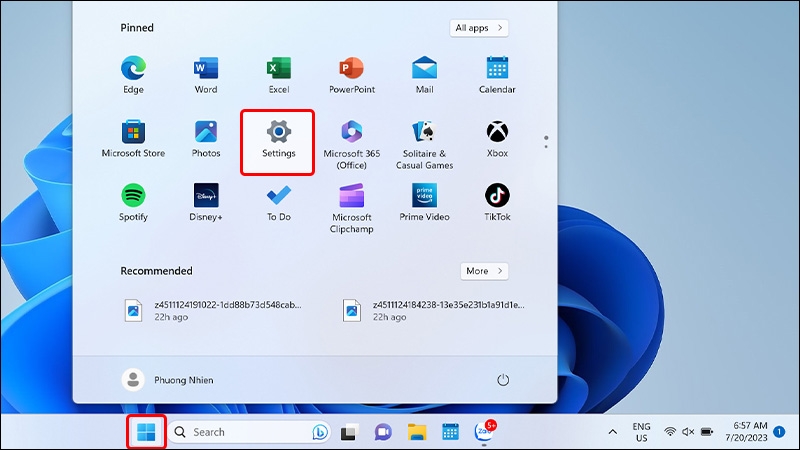Open recommended file z4511124191022
Image resolution: width=800 pixels, height=450 pixels.
click(x=213, y=310)
